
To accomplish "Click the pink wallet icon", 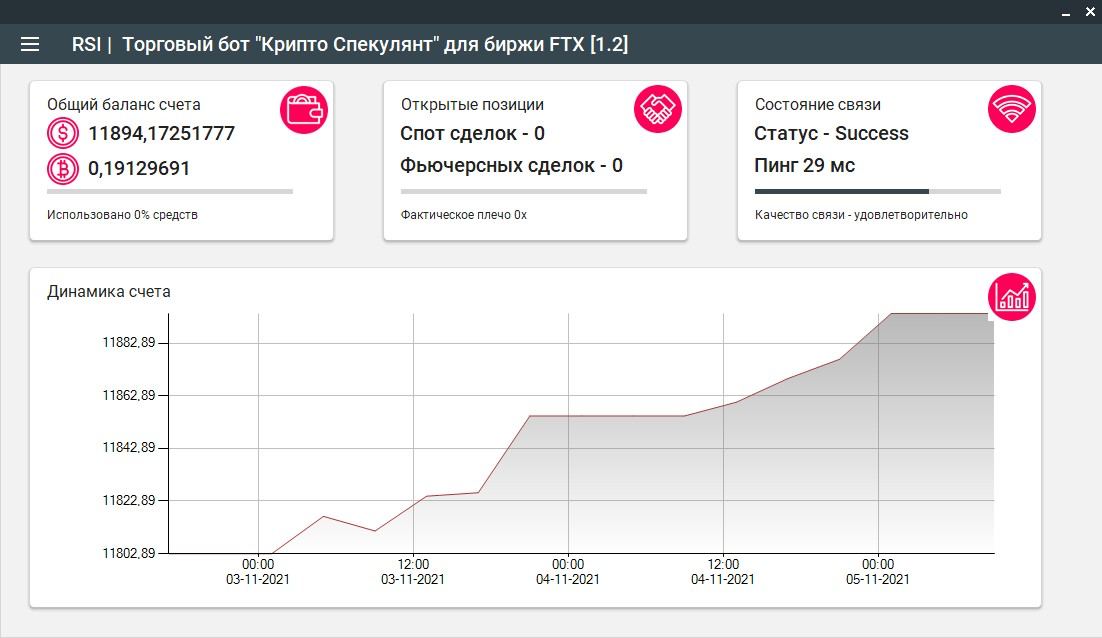I will pyautogui.click(x=304, y=110).
